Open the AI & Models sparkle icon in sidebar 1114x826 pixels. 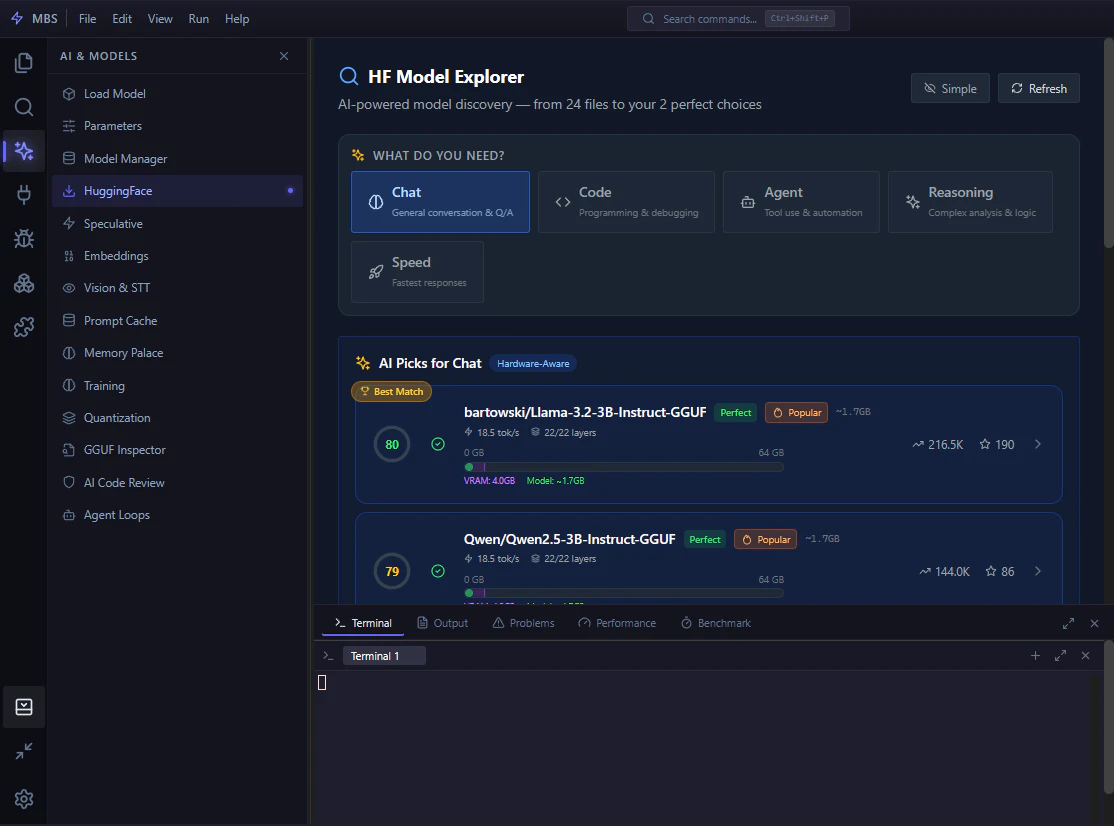pyautogui.click(x=23, y=151)
